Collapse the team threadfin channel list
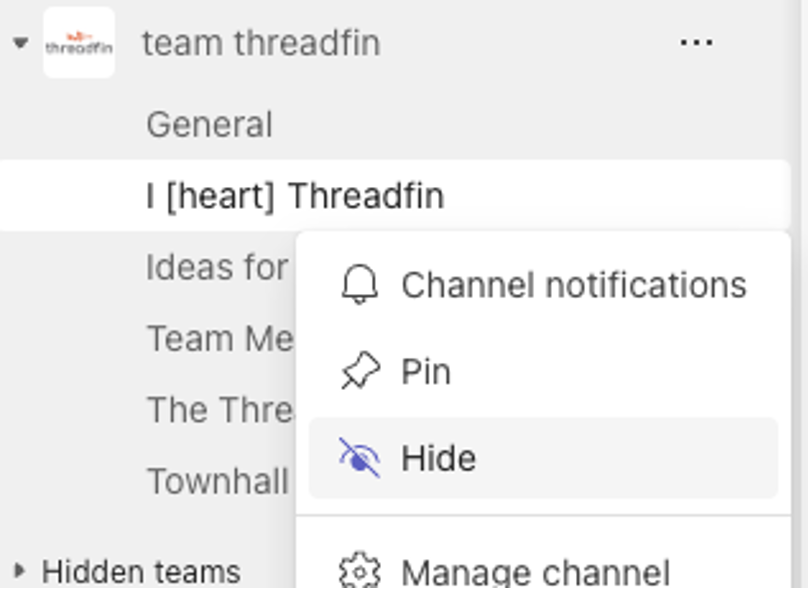 [x=21, y=43]
